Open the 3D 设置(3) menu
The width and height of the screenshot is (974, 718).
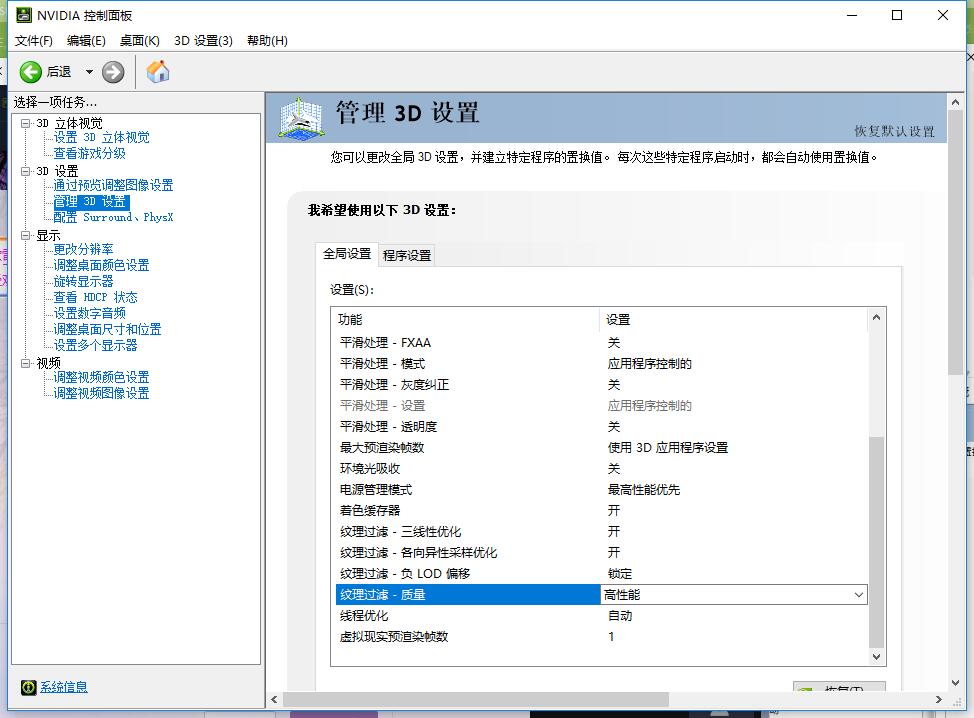203,40
